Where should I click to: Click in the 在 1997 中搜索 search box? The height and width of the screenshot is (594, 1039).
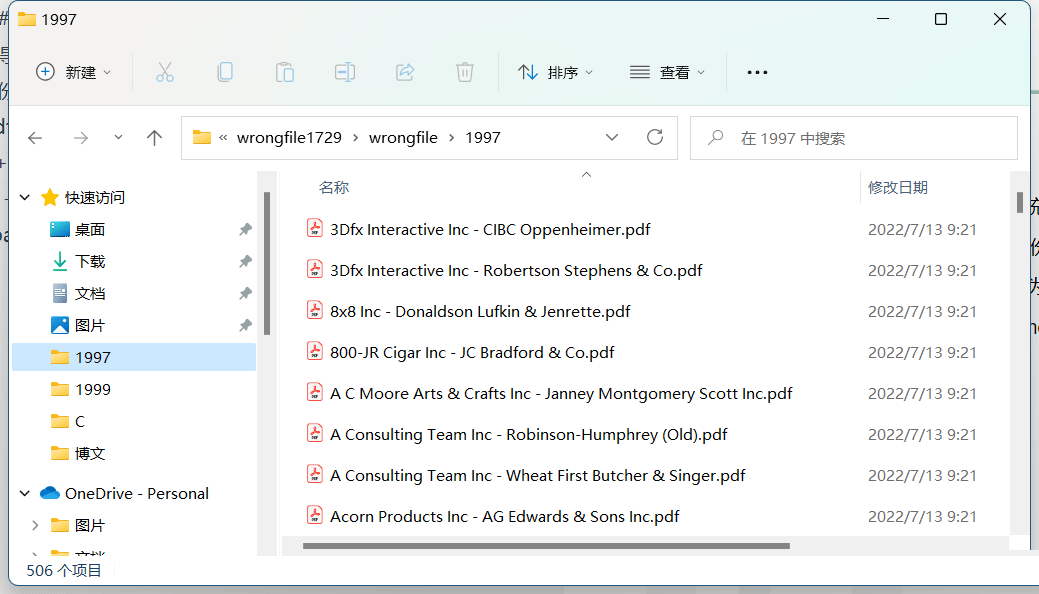853,138
